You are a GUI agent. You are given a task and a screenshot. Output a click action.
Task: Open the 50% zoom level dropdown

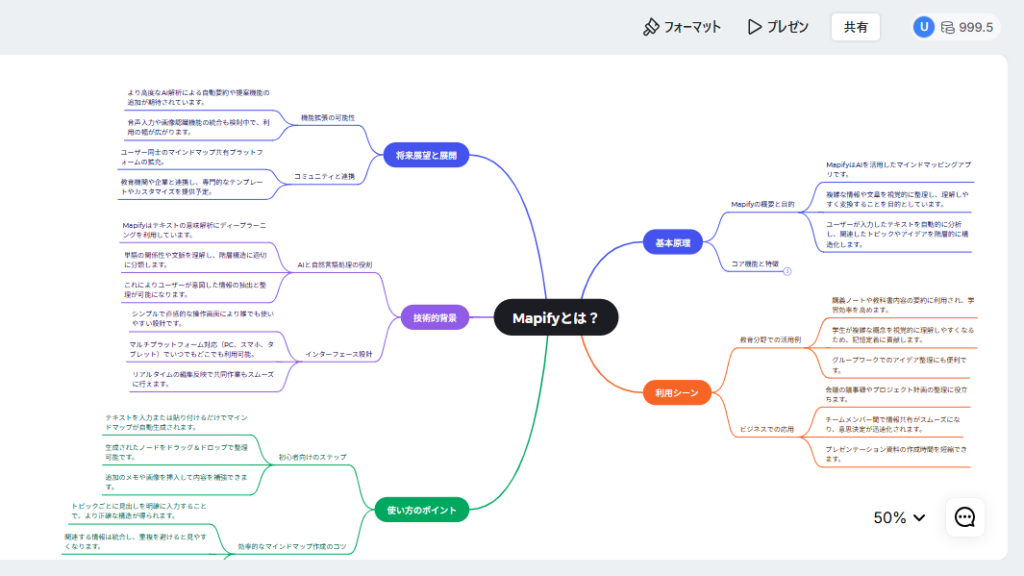[899, 517]
